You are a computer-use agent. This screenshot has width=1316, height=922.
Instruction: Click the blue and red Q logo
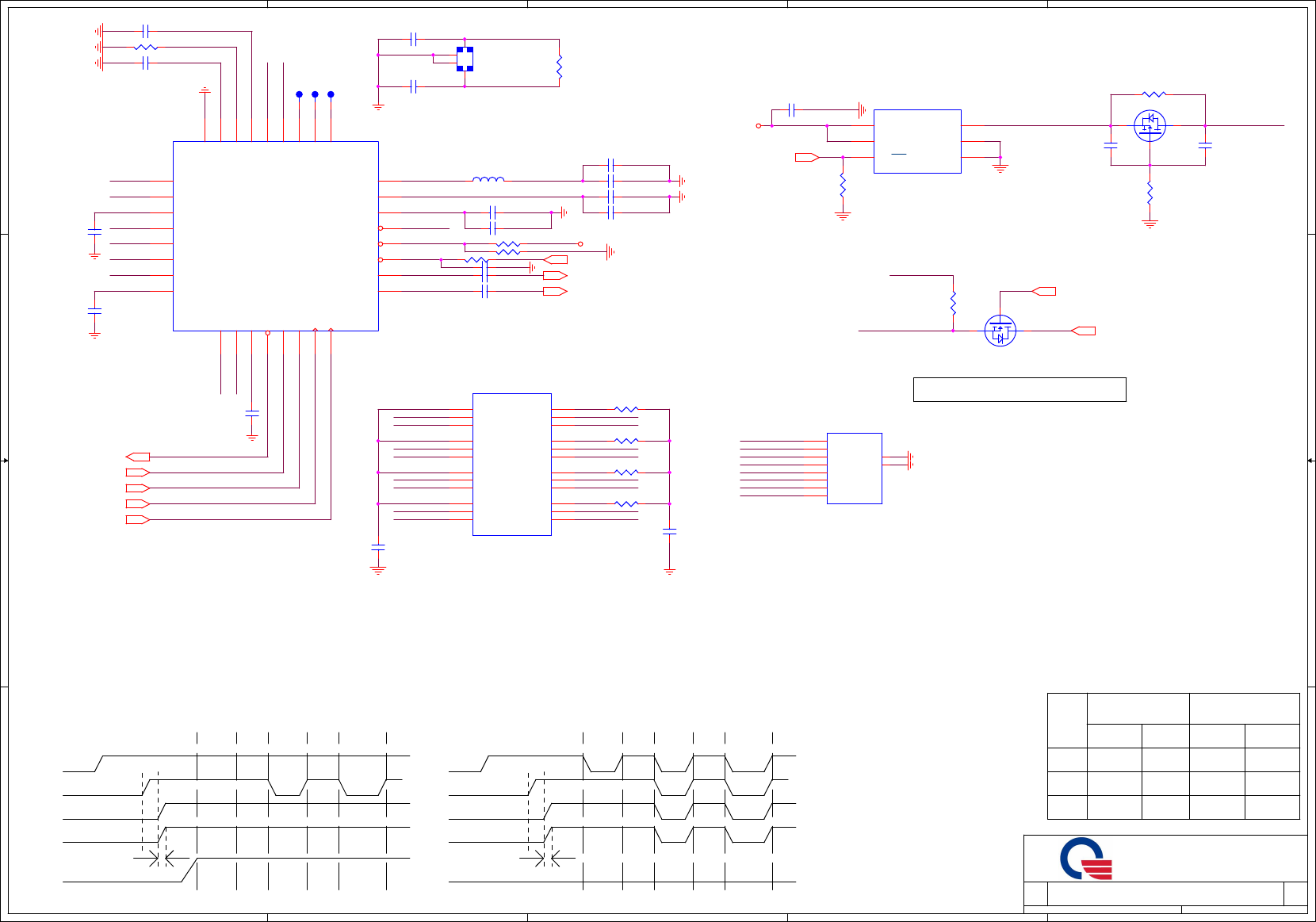(1086, 859)
